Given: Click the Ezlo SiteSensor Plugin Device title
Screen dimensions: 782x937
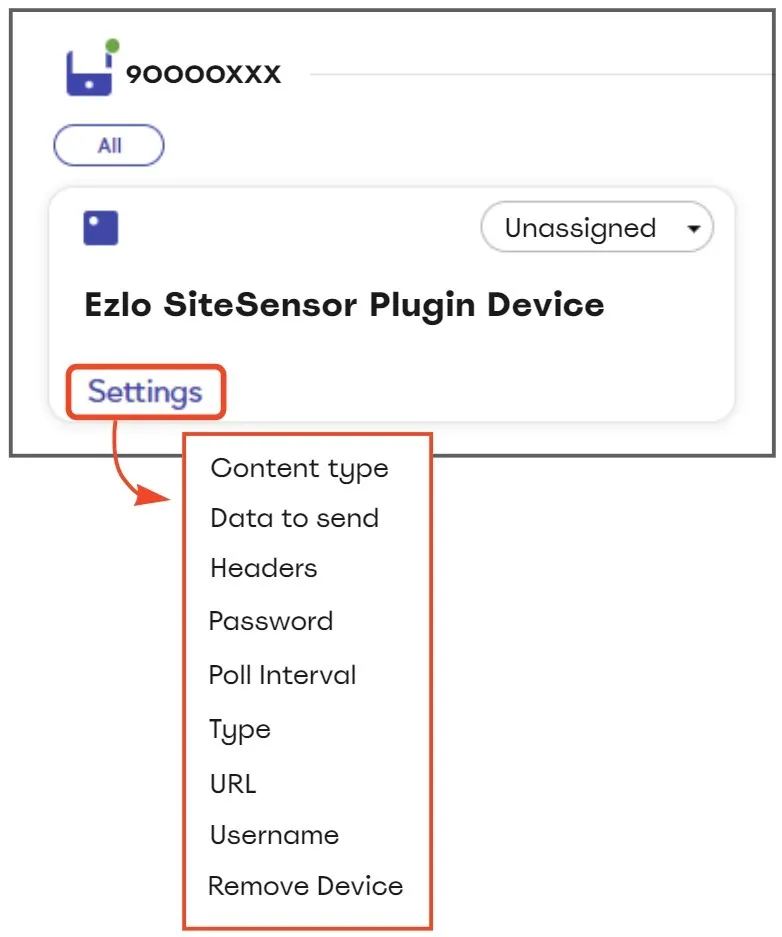Looking at the screenshot, I should point(344,305).
